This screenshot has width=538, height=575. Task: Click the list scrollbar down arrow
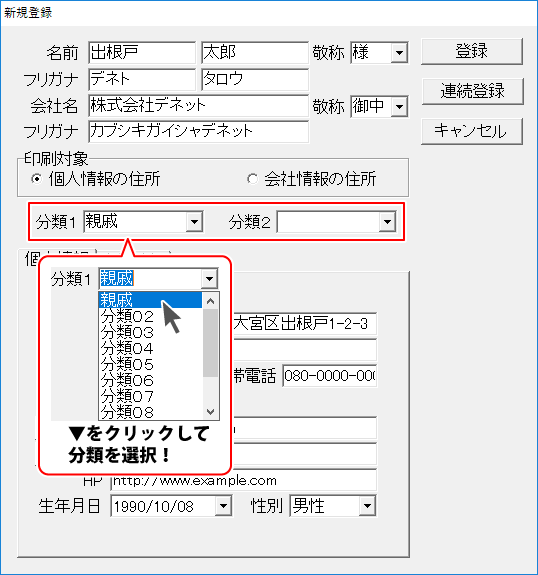click(x=211, y=411)
